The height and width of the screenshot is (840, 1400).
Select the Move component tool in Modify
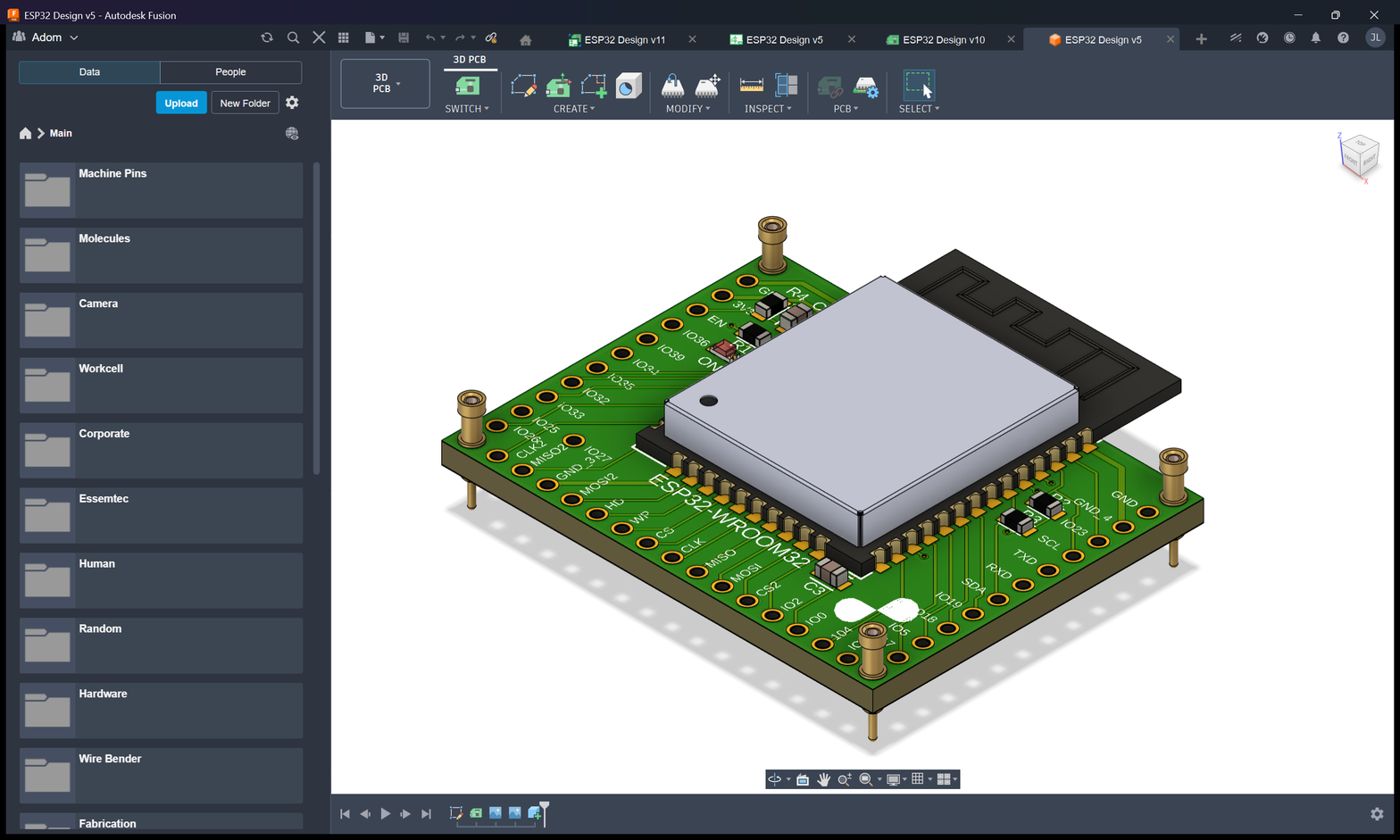[x=707, y=86]
